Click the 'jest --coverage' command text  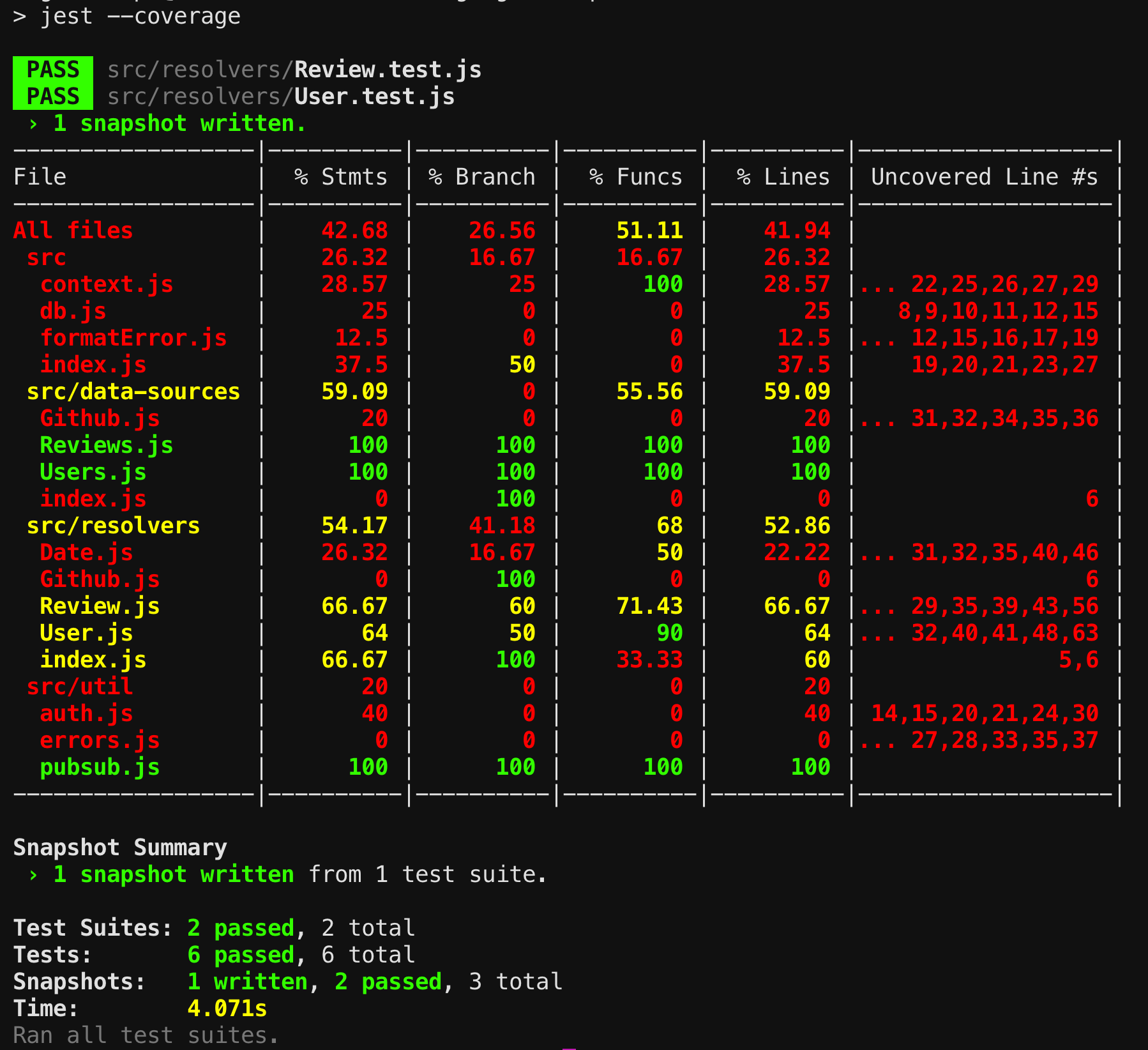click(140, 16)
